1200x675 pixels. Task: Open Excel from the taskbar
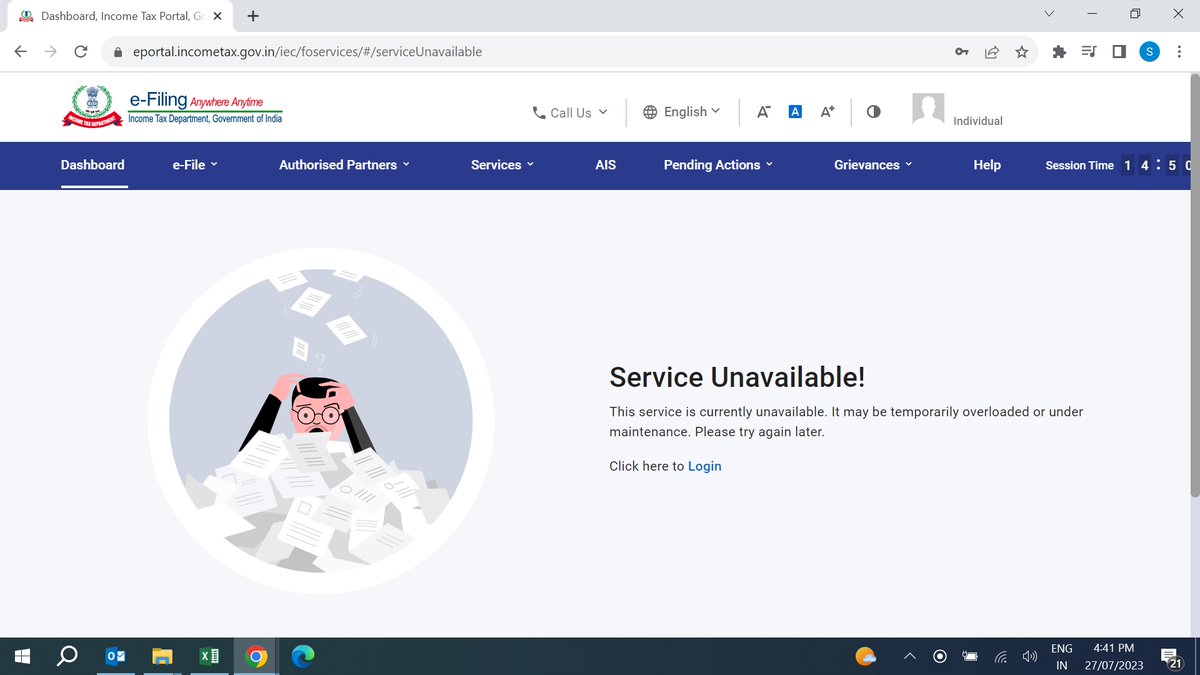coord(209,656)
